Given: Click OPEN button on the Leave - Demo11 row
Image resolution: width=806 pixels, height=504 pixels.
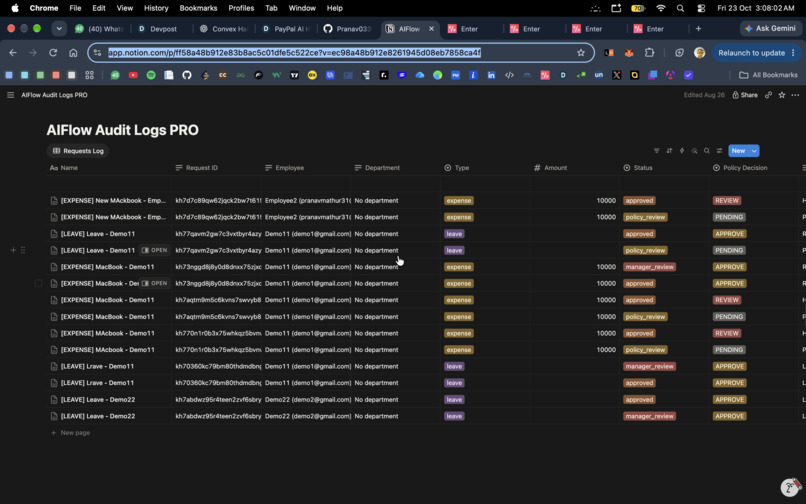Looking at the screenshot, I should (x=154, y=250).
